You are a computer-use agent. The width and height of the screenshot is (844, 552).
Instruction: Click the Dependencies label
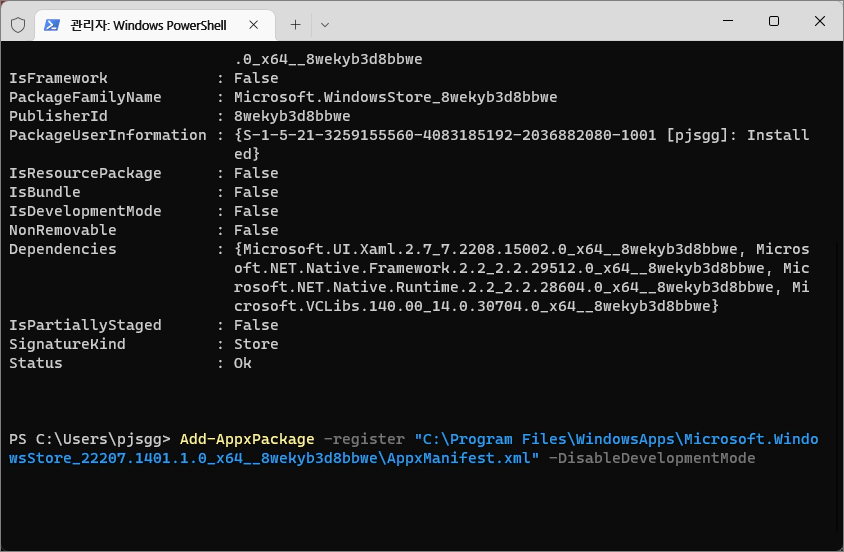tap(62, 249)
